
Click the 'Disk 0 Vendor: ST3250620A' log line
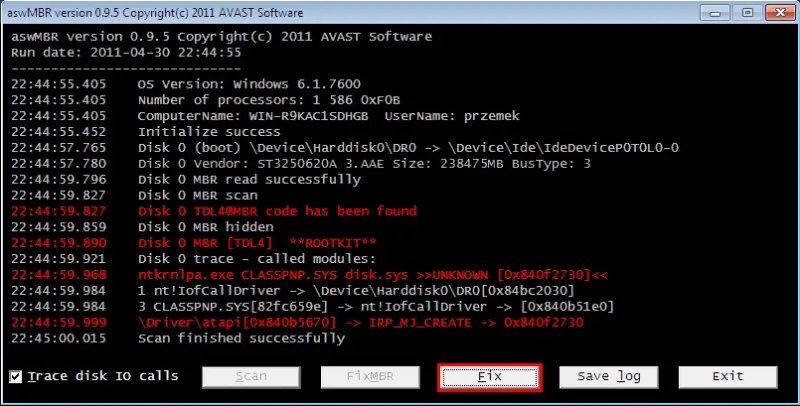pyautogui.click(x=301, y=164)
